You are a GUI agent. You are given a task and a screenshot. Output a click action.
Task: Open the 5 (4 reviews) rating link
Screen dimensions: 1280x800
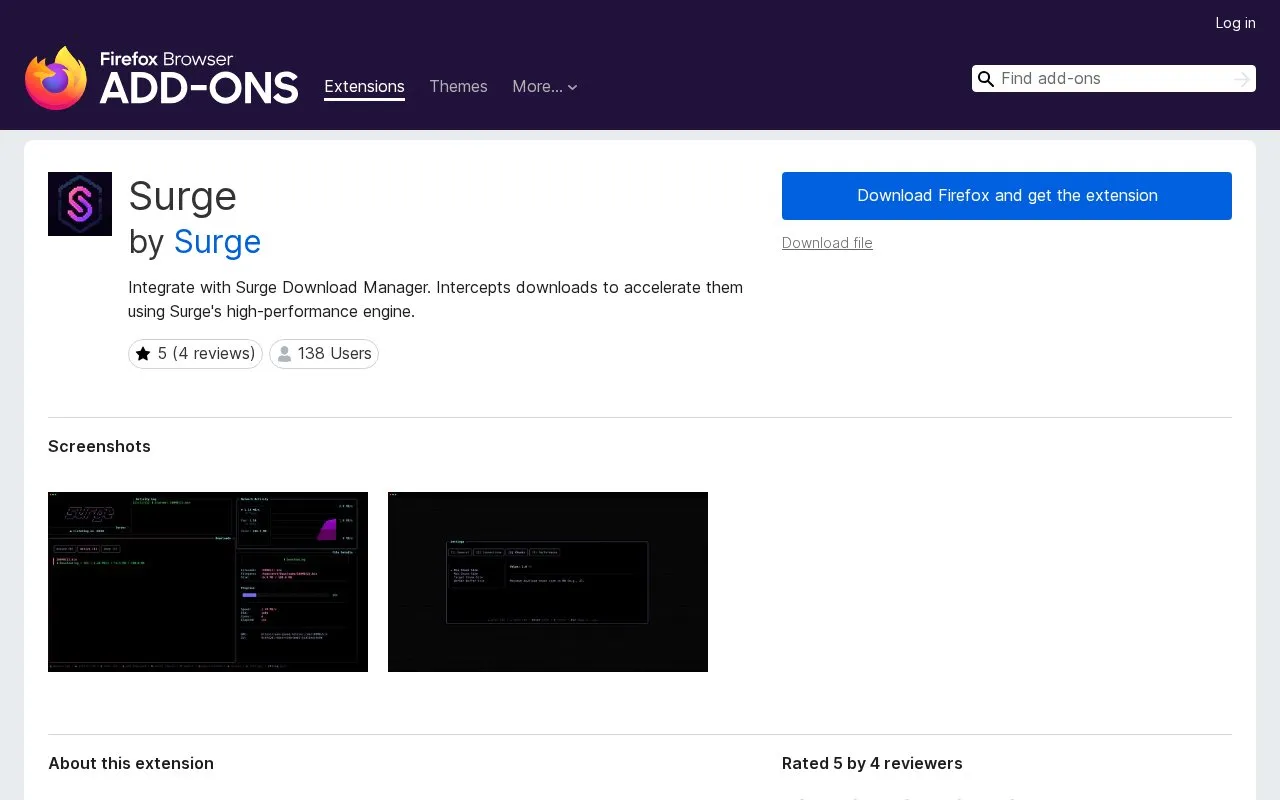[195, 354]
